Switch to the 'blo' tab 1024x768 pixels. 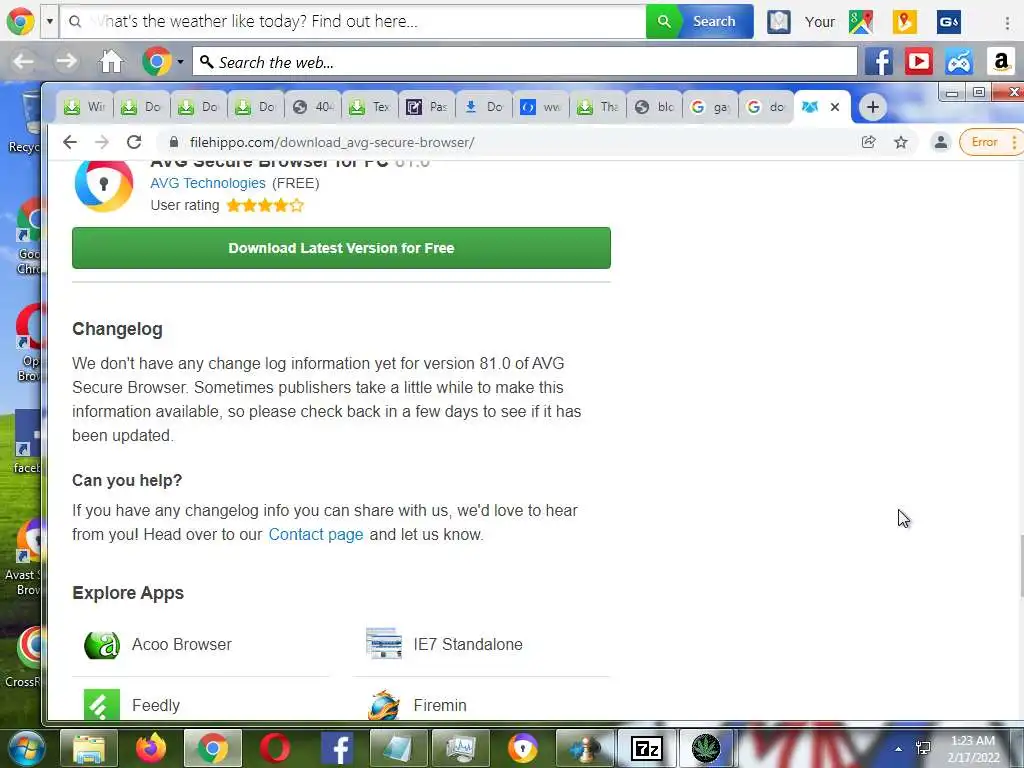click(654, 106)
